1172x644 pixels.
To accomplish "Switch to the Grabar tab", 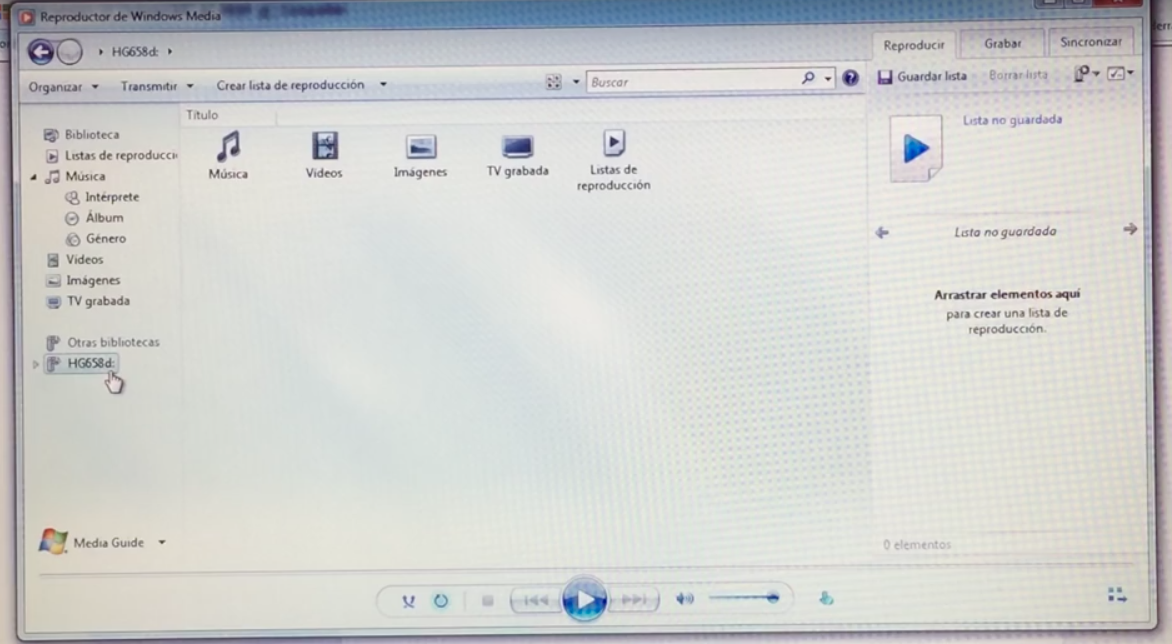I will [x=1002, y=44].
